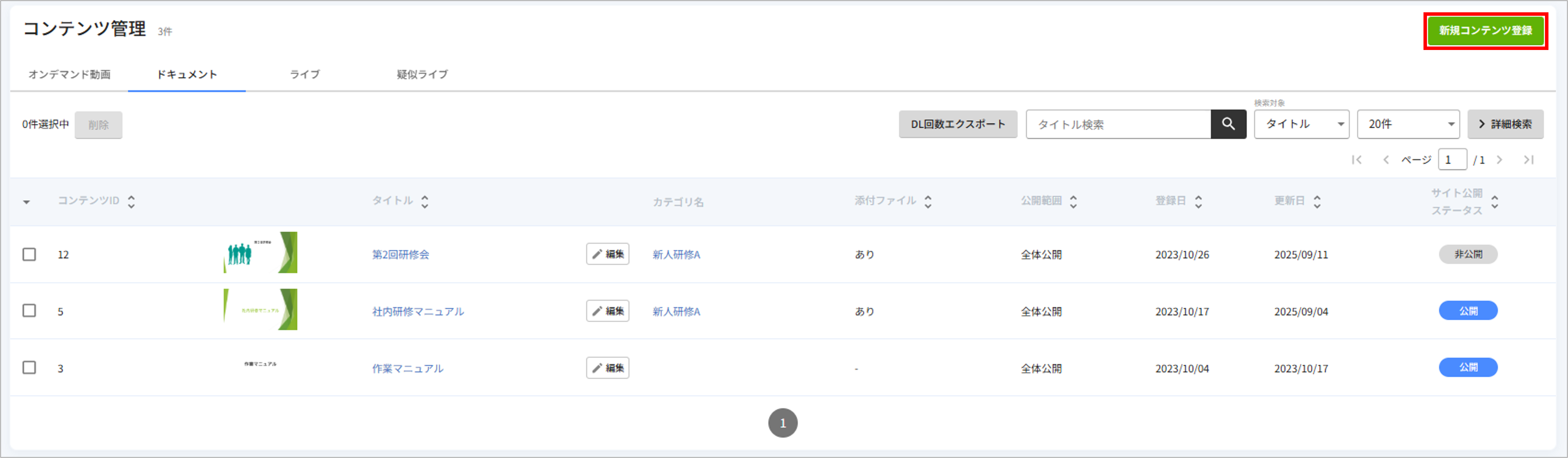Screen dimensions: 1568x458
Task: Sort by 登録日 column arrows
Action: [x=1198, y=201]
